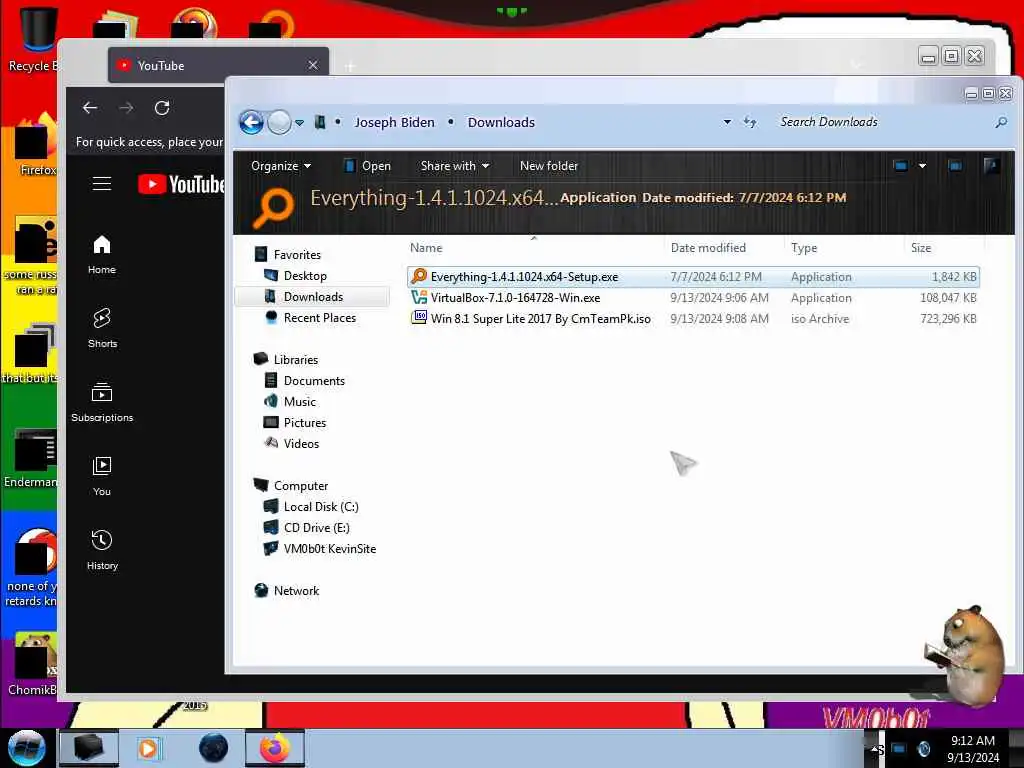Click Open in the Explorer toolbar
Screen dimensions: 1024x768
click(x=367, y=166)
